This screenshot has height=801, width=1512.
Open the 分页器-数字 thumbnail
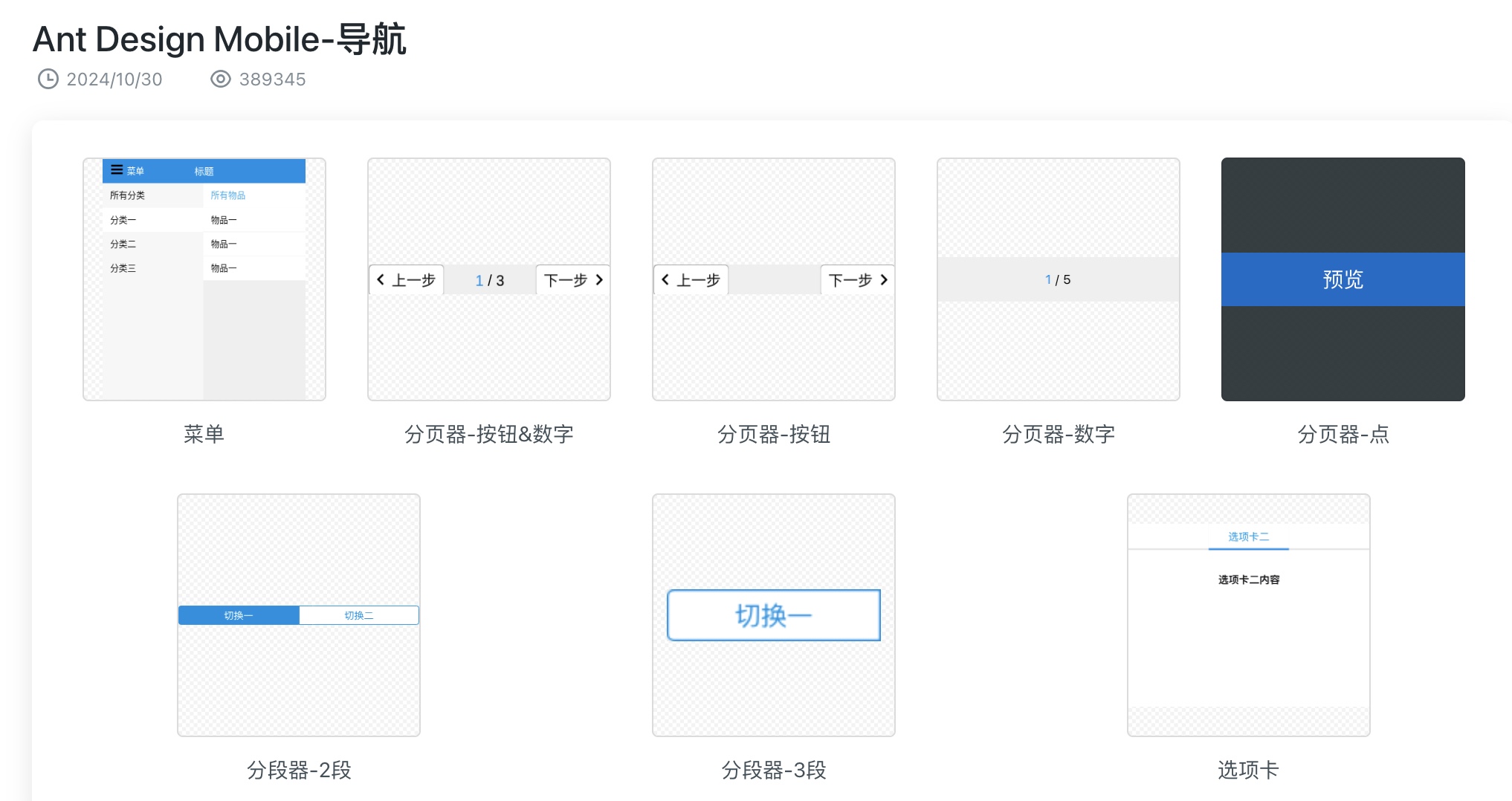click(1059, 279)
